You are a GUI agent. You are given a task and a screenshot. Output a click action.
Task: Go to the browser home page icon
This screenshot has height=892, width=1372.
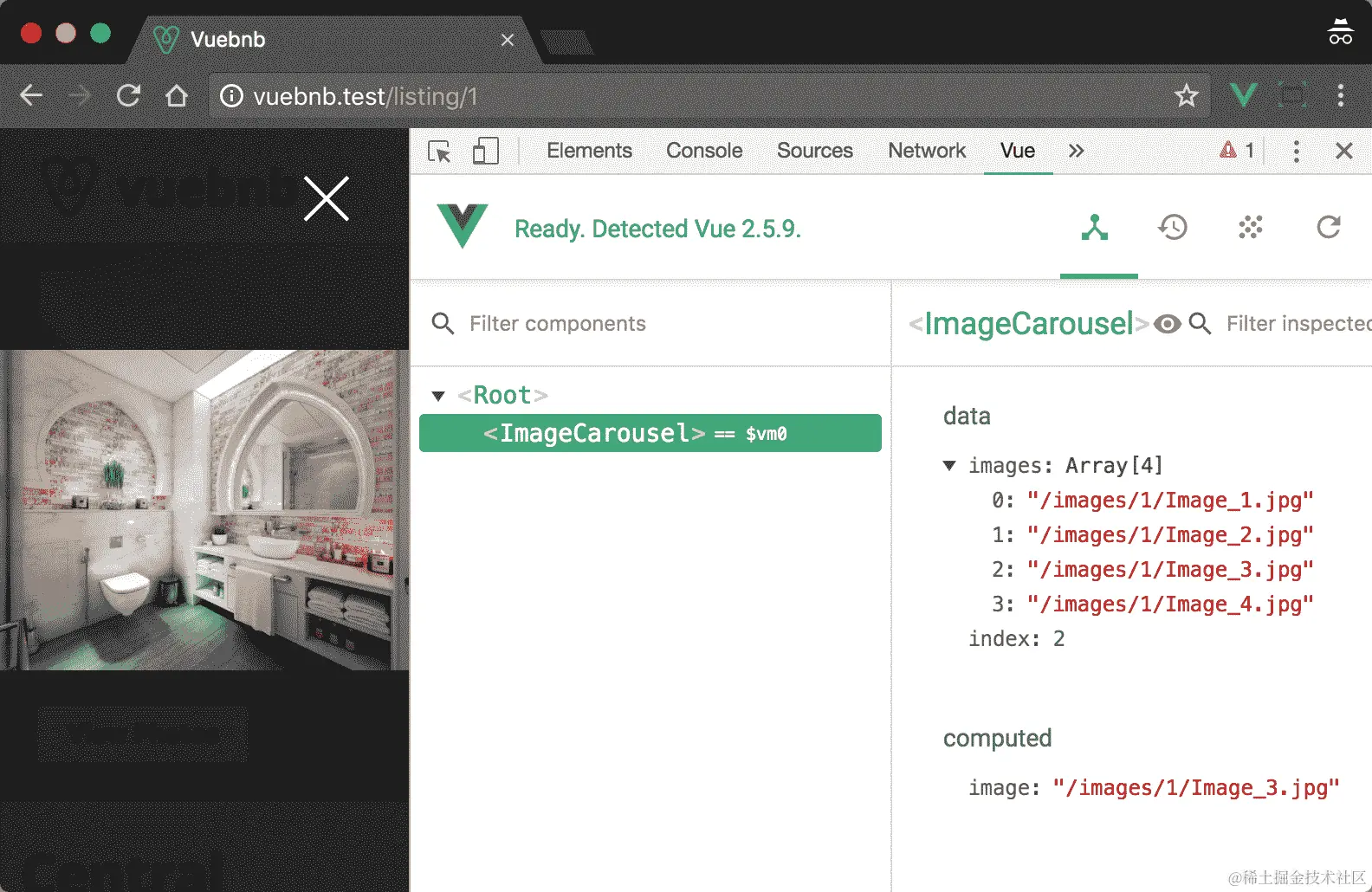point(177,95)
